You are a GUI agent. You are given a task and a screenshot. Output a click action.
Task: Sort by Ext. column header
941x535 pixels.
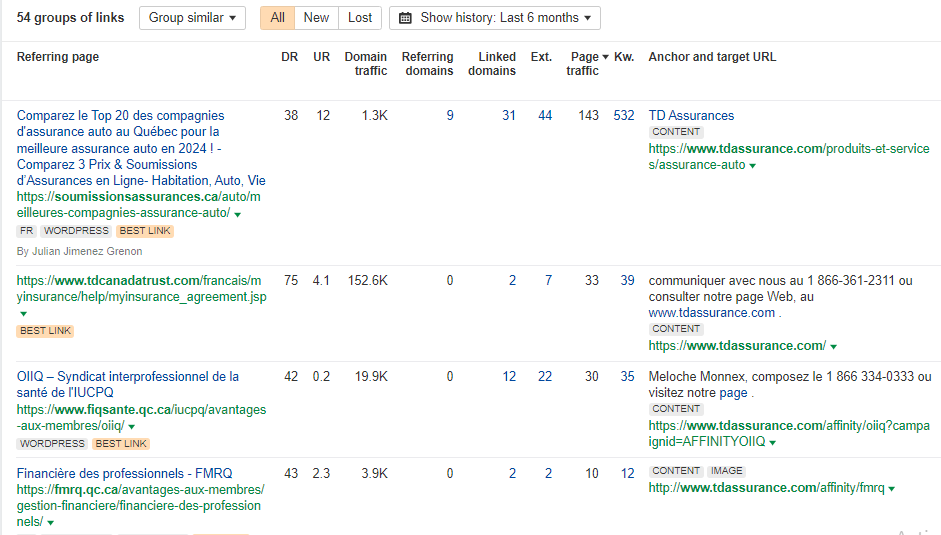coord(541,57)
